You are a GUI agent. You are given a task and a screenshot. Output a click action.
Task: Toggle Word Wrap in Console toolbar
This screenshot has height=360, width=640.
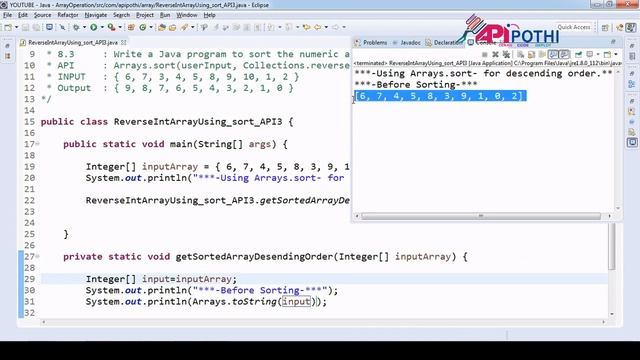(542, 54)
